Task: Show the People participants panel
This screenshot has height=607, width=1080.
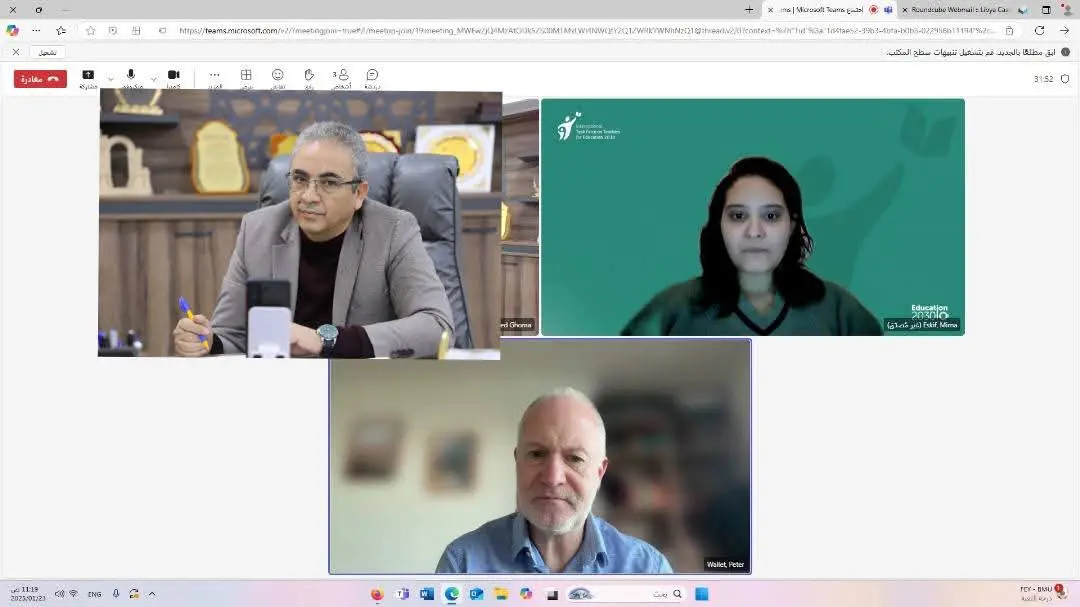Action: coord(342,77)
